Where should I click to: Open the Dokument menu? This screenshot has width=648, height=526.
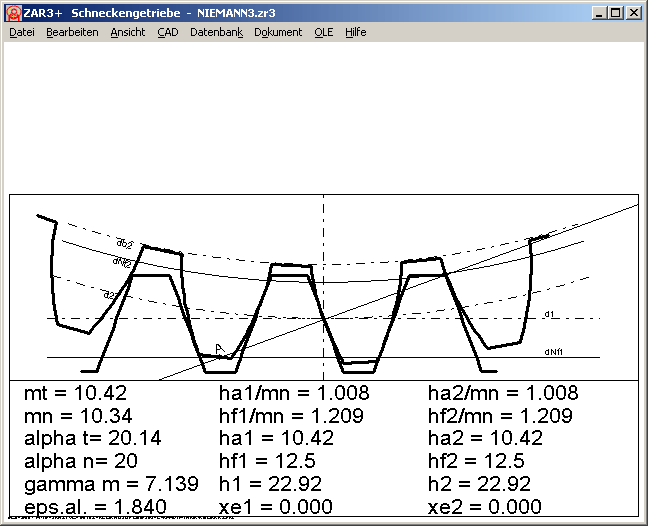pos(278,32)
